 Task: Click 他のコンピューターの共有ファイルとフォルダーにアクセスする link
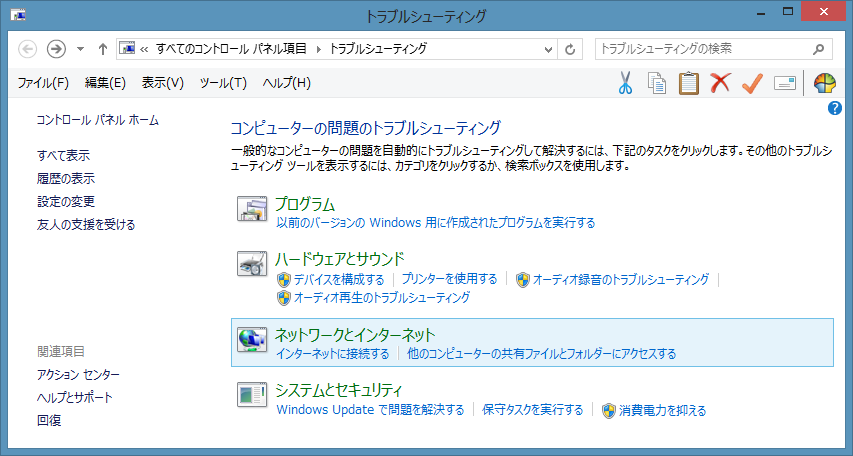[x=541, y=354]
